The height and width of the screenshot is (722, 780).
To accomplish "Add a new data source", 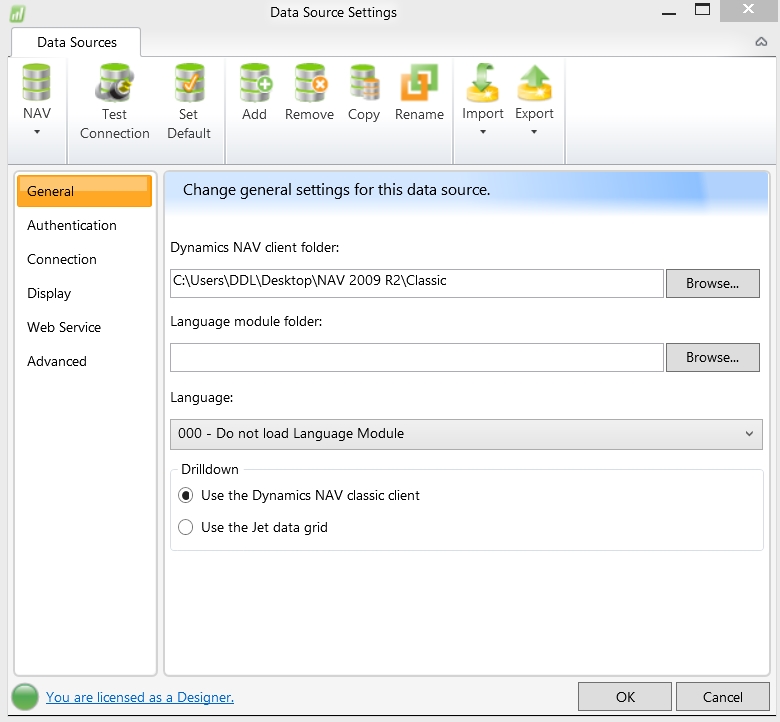I will 255,93.
